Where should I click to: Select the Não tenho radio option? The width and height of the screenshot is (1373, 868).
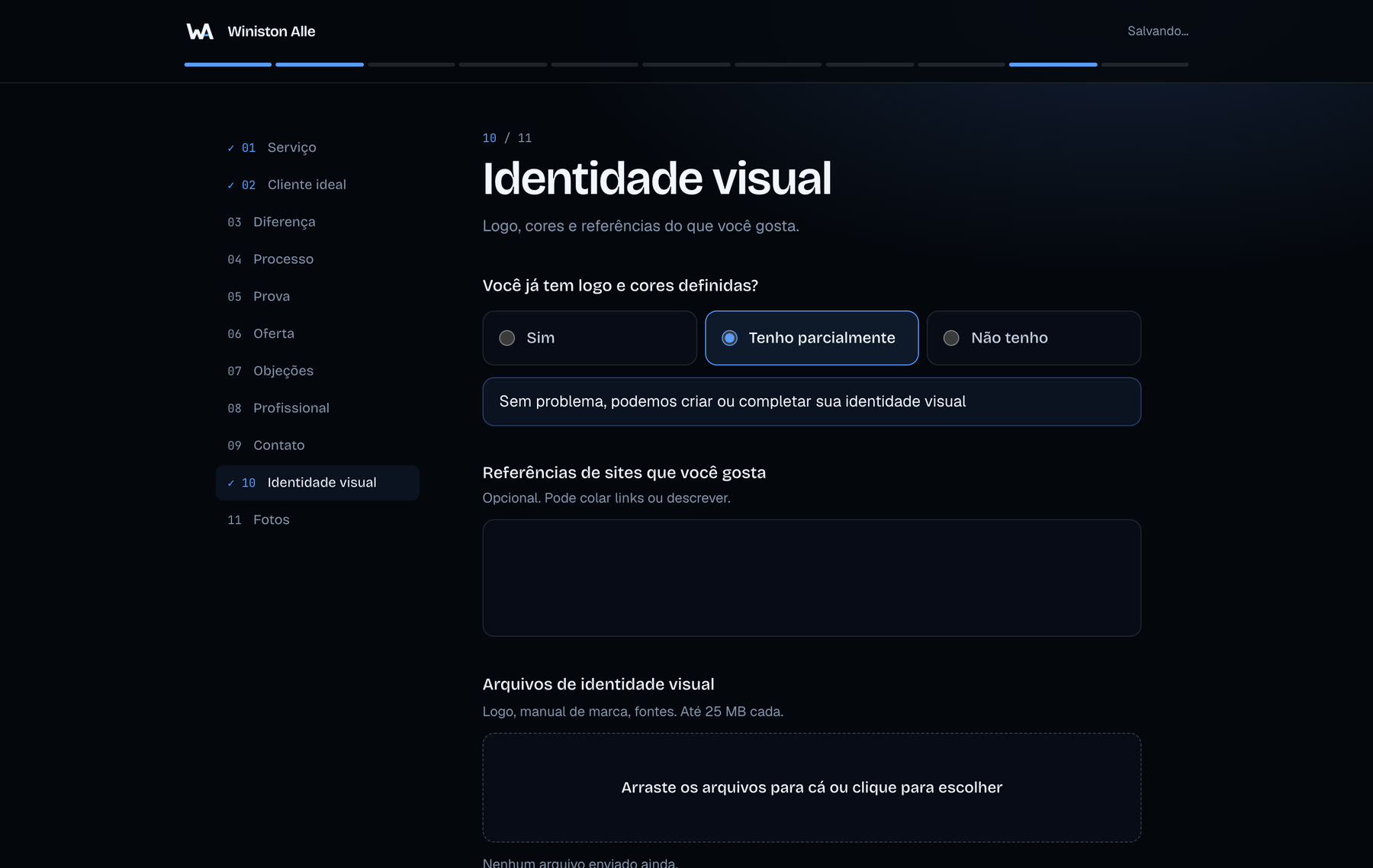[x=1034, y=338]
